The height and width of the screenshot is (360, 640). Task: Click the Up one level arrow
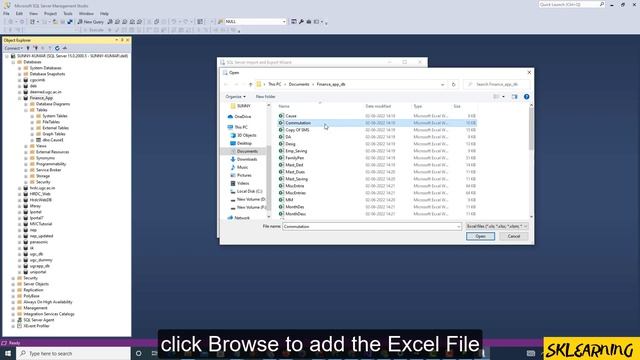pyautogui.click(x=250, y=84)
